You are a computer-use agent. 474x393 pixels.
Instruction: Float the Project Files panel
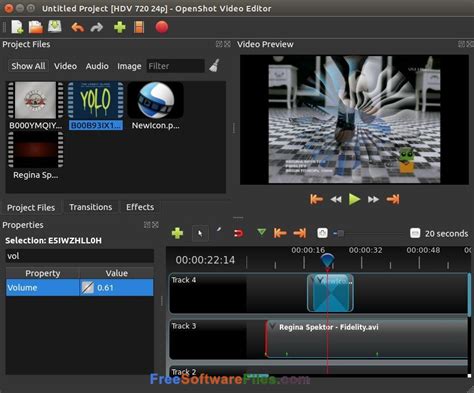tap(219, 44)
